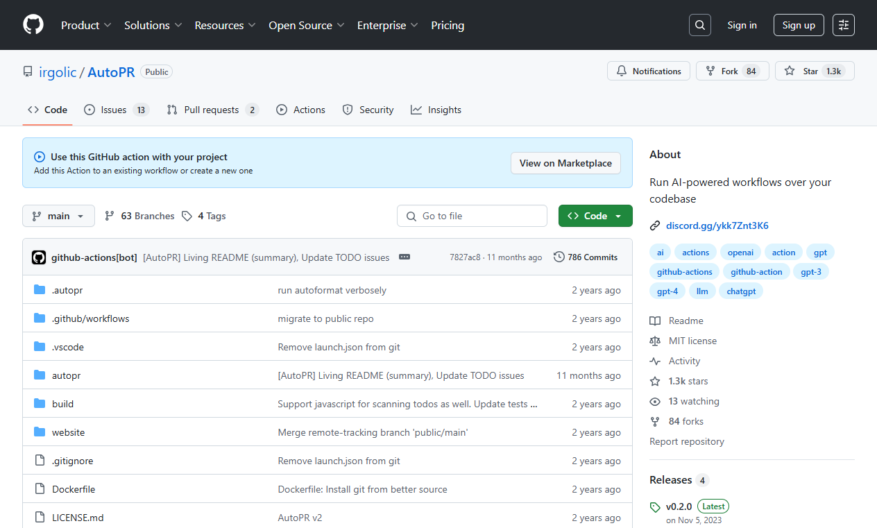Click Sign in
Image resolution: width=877 pixels, height=528 pixels.
[x=742, y=25]
